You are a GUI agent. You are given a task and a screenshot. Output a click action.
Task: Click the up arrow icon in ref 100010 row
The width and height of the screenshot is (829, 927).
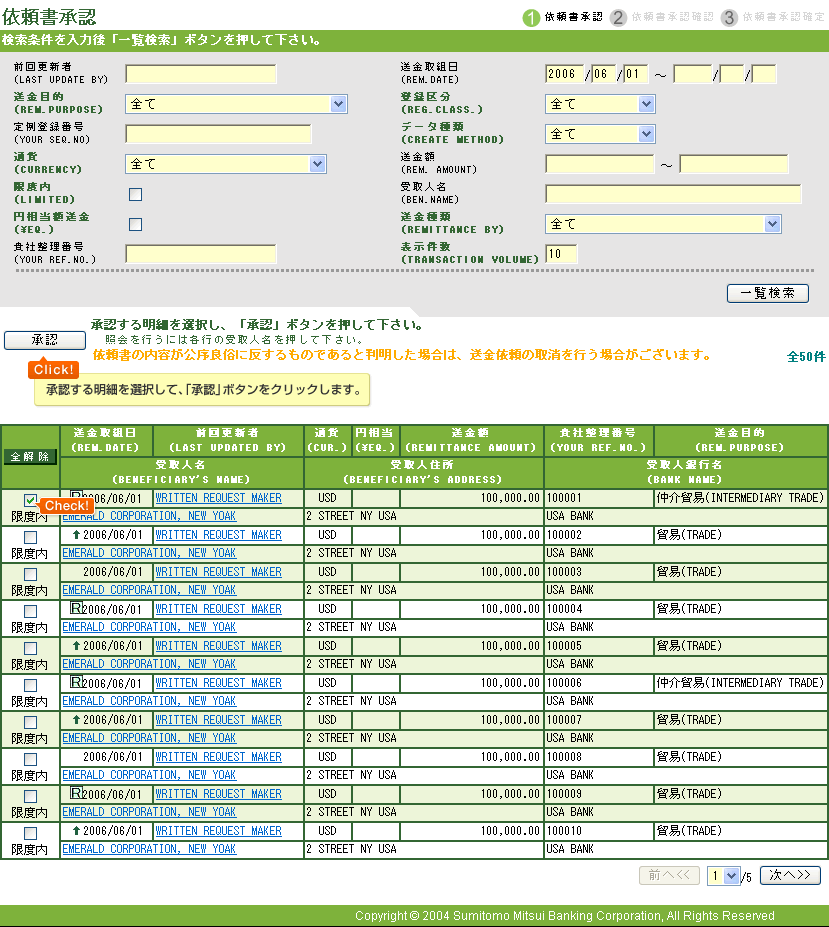(x=76, y=831)
